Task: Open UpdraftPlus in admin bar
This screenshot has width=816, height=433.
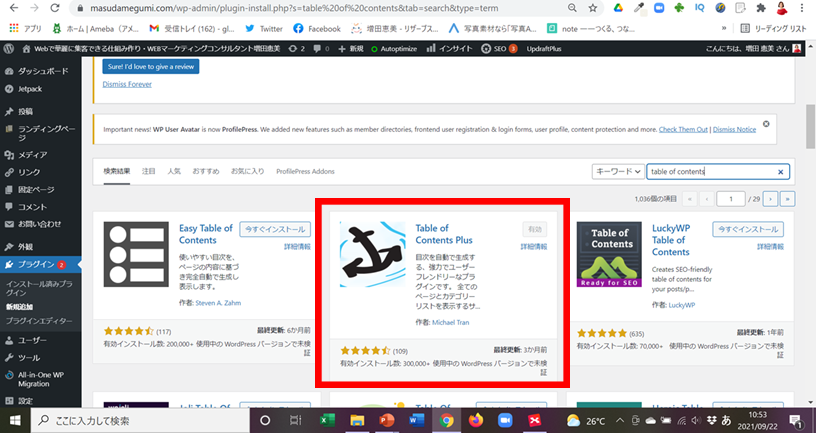Action: coord(544,48)
